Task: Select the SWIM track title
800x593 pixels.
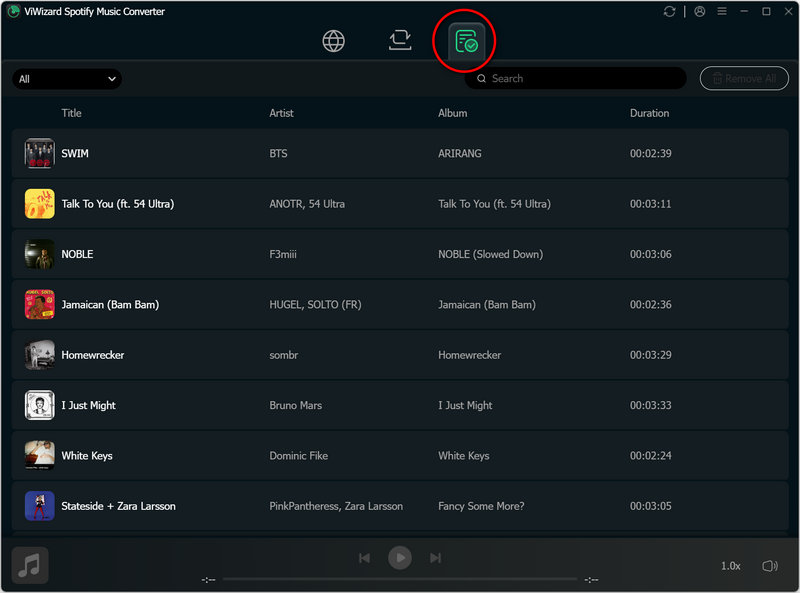Action: click(x=74, y=154)
